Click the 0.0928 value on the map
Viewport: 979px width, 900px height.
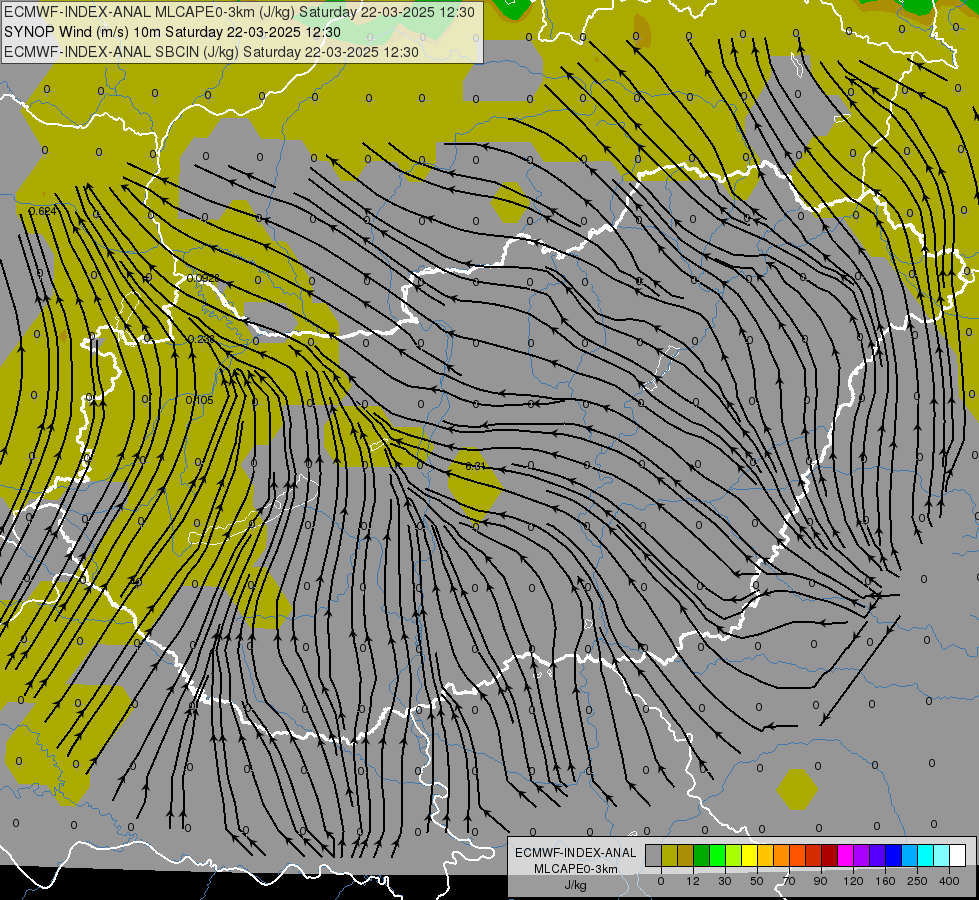203,278
